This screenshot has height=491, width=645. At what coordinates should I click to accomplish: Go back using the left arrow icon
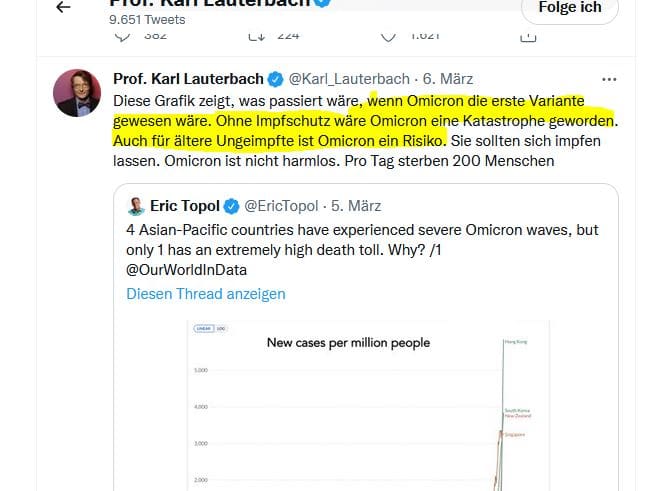[63, 7]
